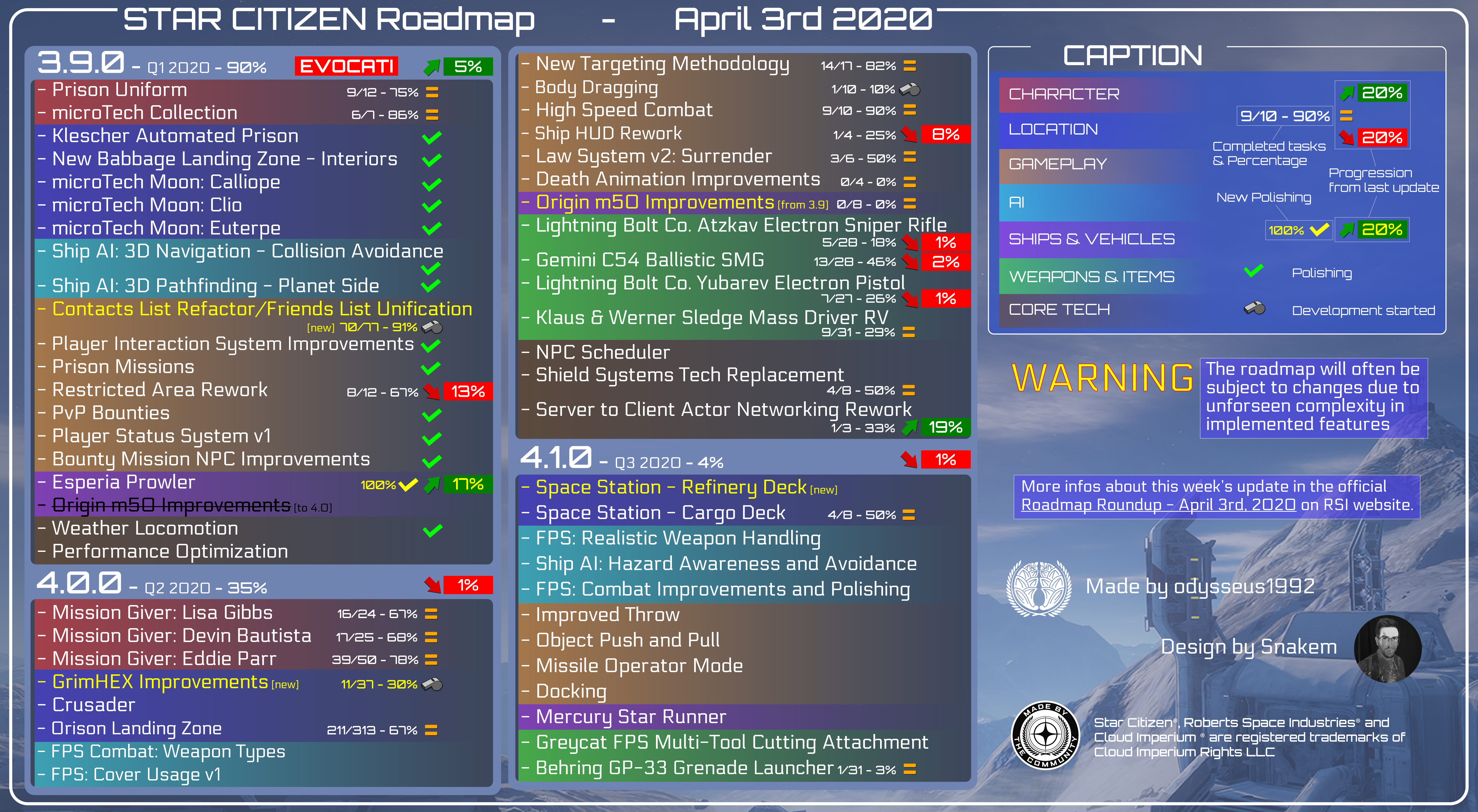Click the 'Ship AI: Hazard Awareness and Avoidance' entry
Image resolution: width=1478 pixels, height=812 pixels.
pos(726,564)
